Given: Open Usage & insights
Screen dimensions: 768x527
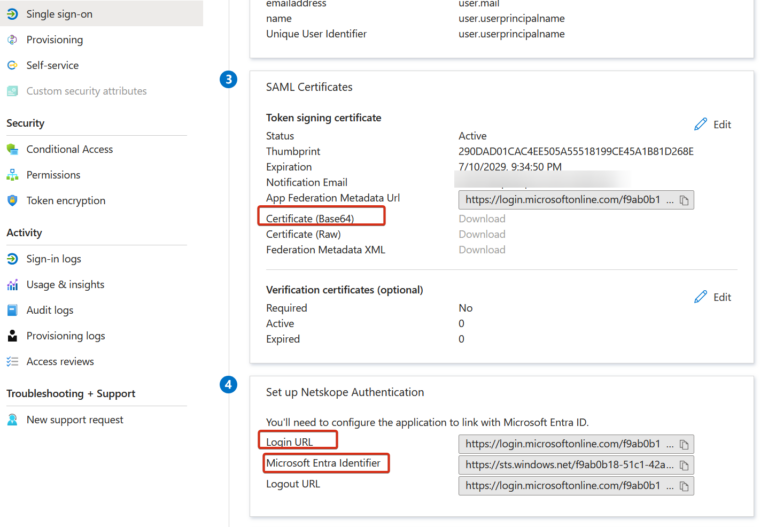Looking at the screenshot, I should tap(65, 285).
